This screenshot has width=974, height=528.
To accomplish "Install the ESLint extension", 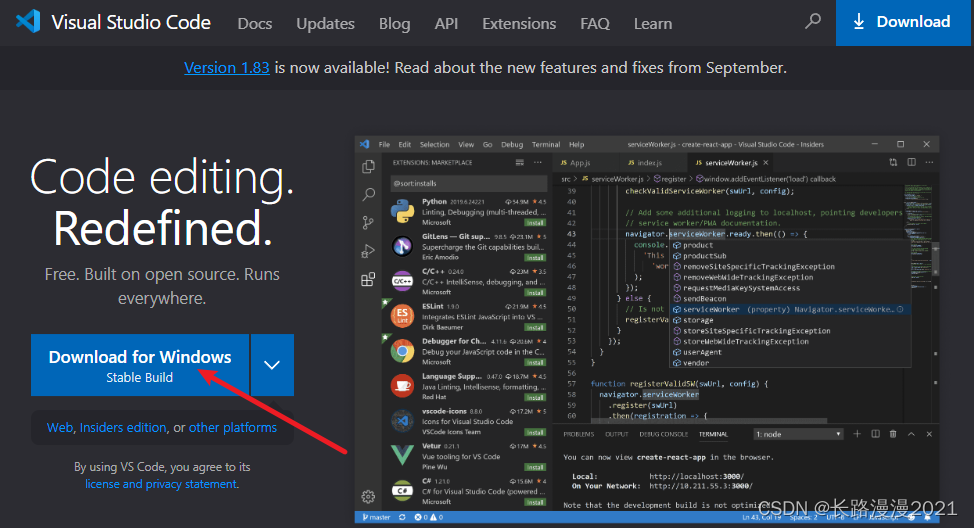I will (535, 327).
